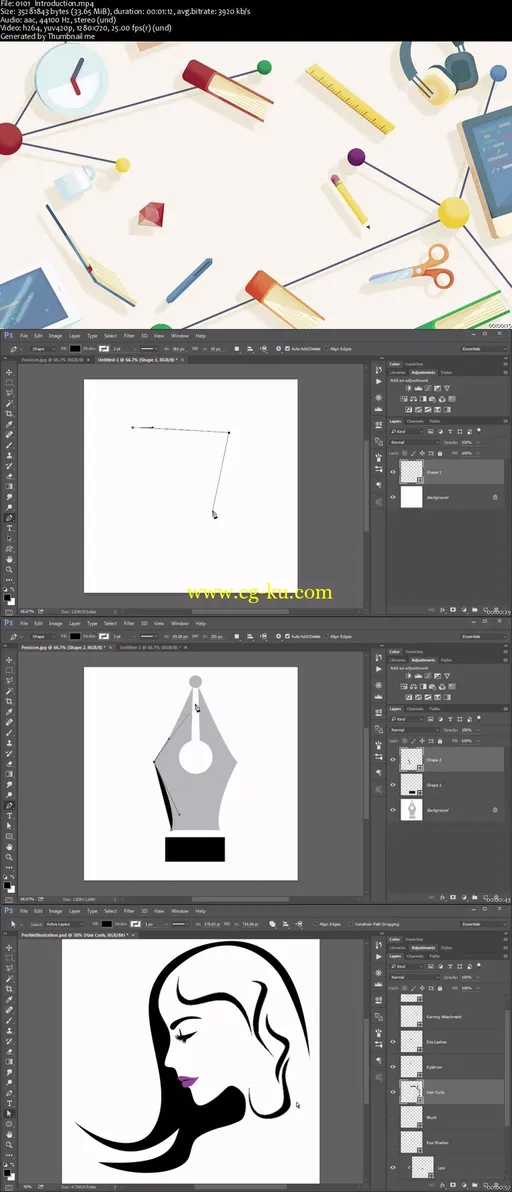Choose the Clone Stamp tool in PenIcon.jpg window
Viewport: 512px width, 1192px height.
(x=9, y=743)
